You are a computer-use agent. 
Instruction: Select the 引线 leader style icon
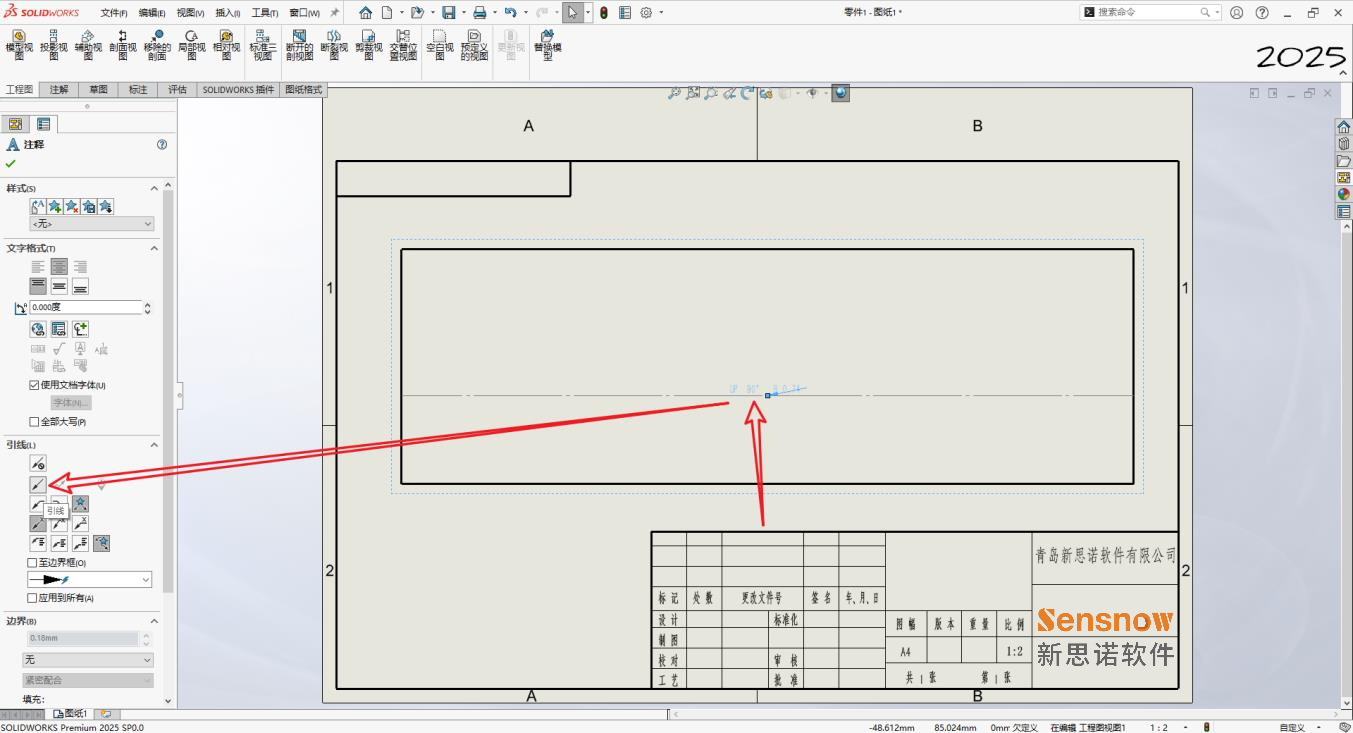tap(38, 484)
